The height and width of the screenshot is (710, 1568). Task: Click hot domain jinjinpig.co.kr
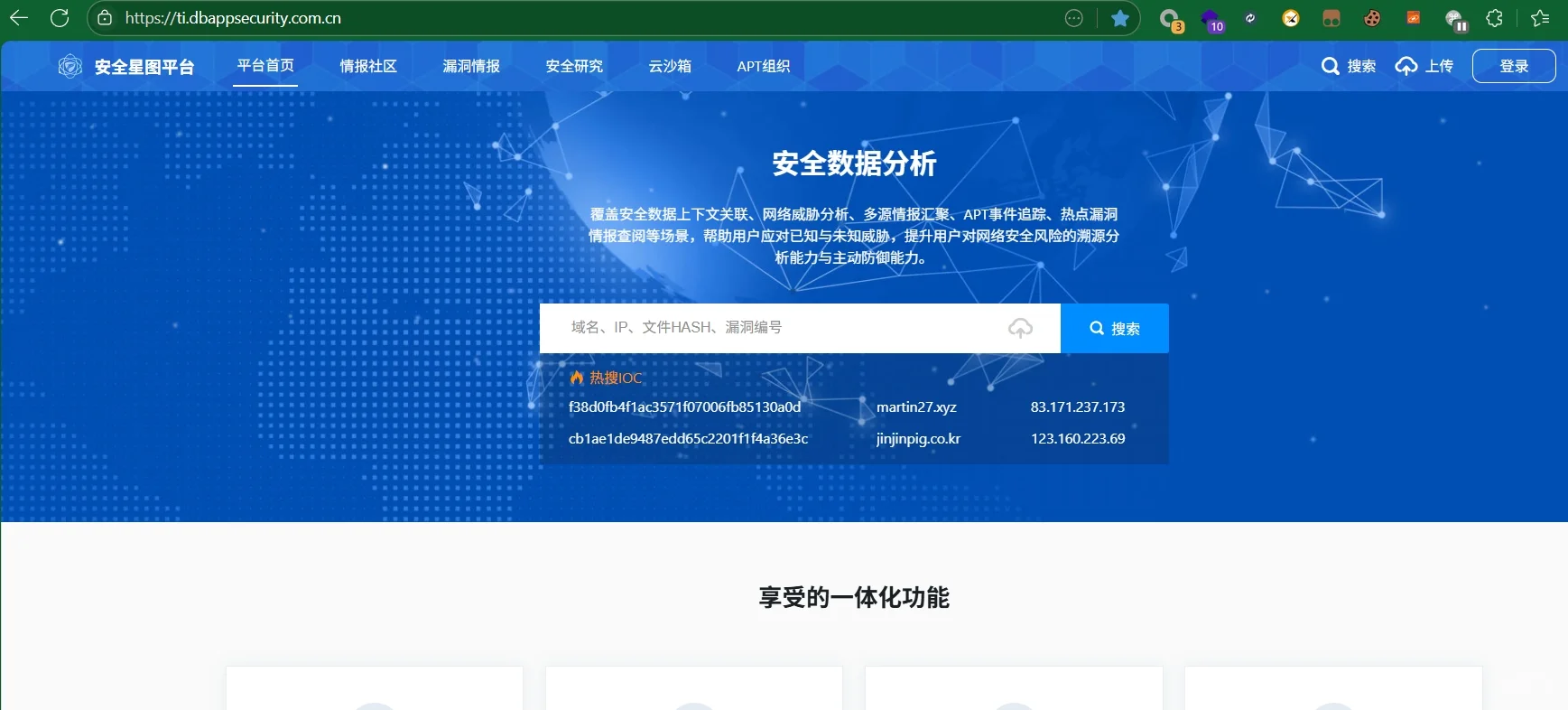point(918,438)
